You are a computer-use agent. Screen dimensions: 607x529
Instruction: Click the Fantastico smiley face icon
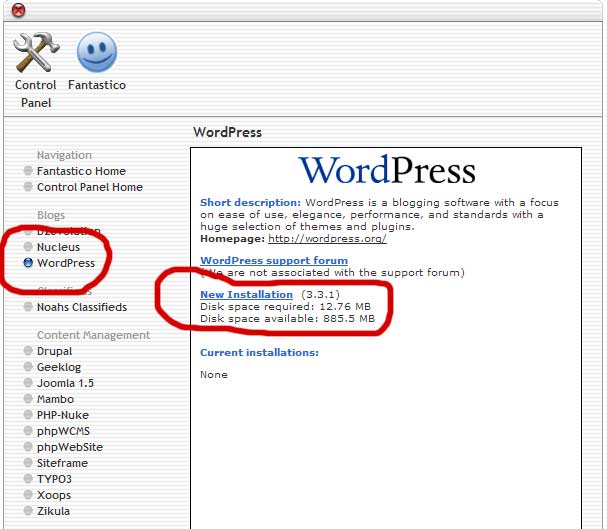tap(97, 52)
